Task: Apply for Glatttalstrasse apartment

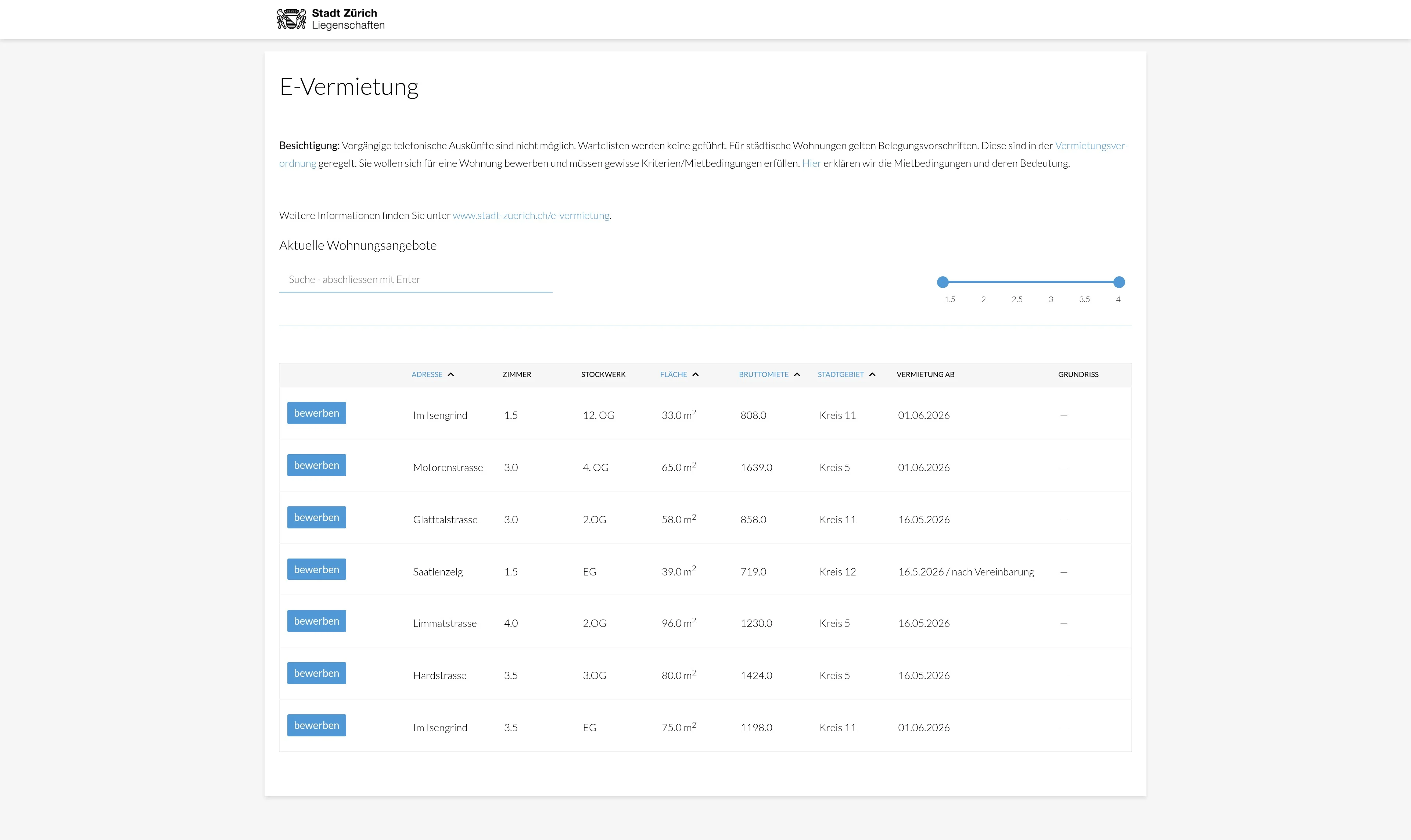Action: pos(316,517)
